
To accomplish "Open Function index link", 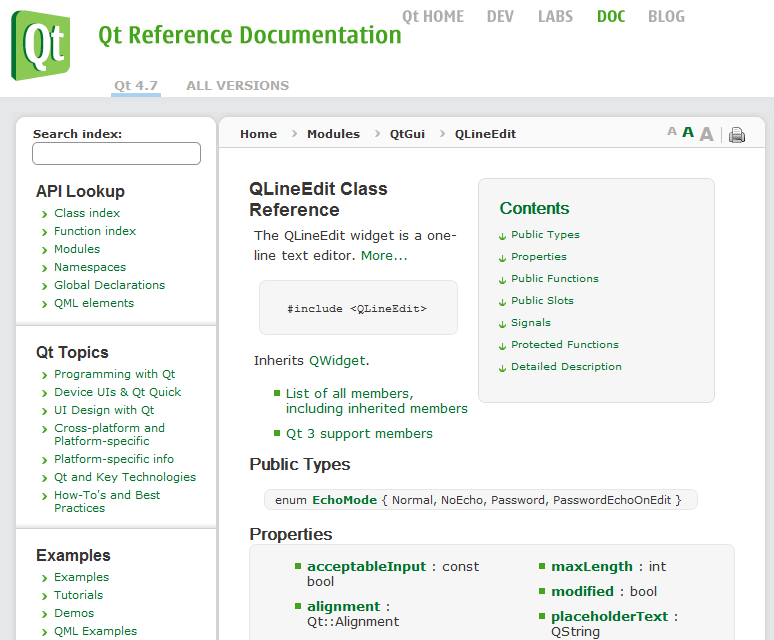I will 95,231.
